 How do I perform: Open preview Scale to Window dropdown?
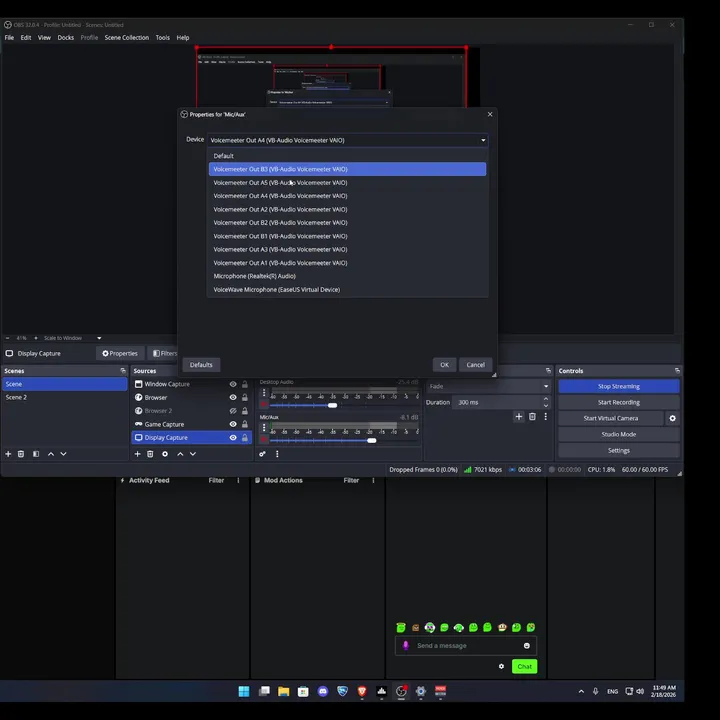click(72, 338)
